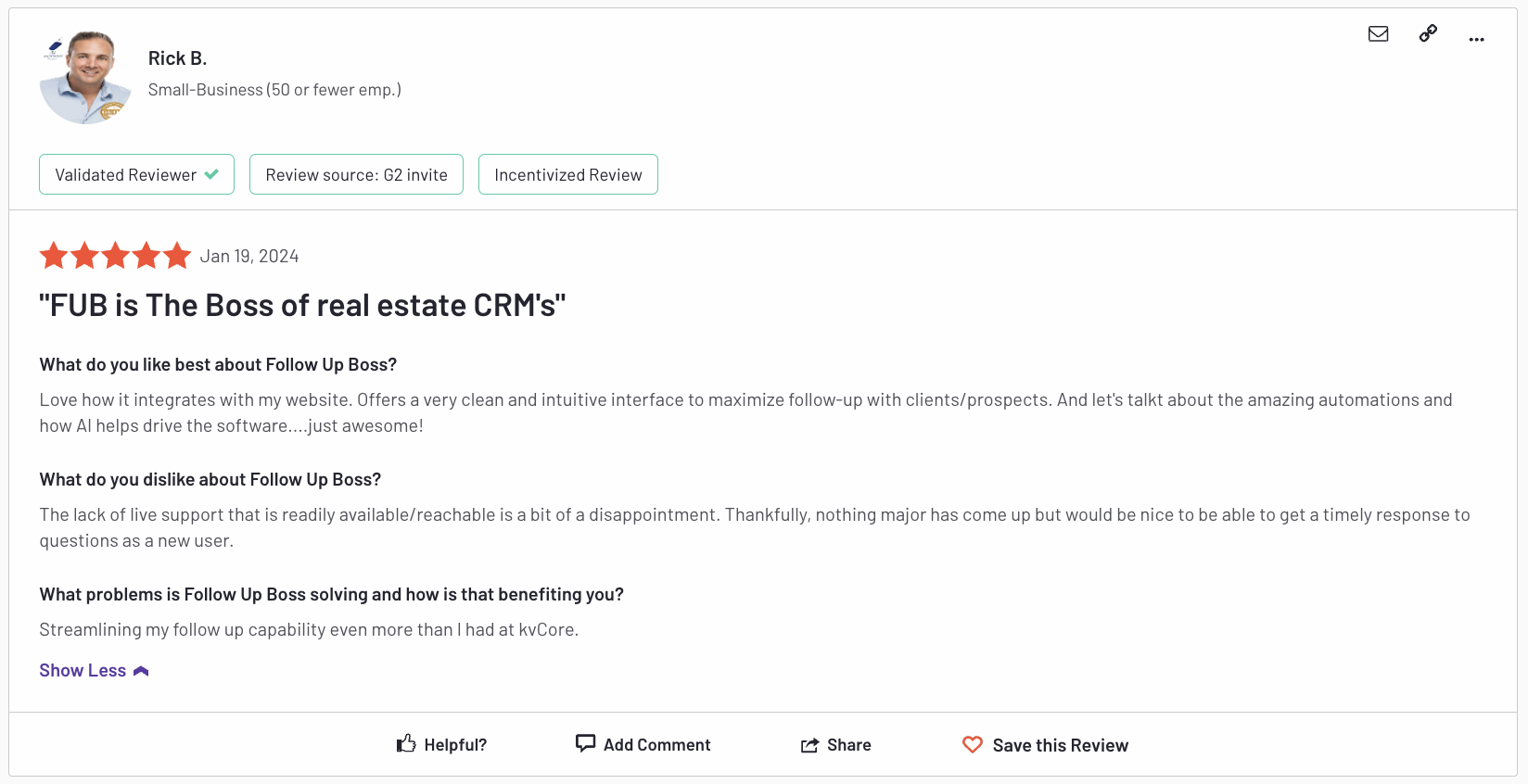The width and height of the screenshot is (1528, 784).
Task: Click the Show Less link
Action: point(83,671)
